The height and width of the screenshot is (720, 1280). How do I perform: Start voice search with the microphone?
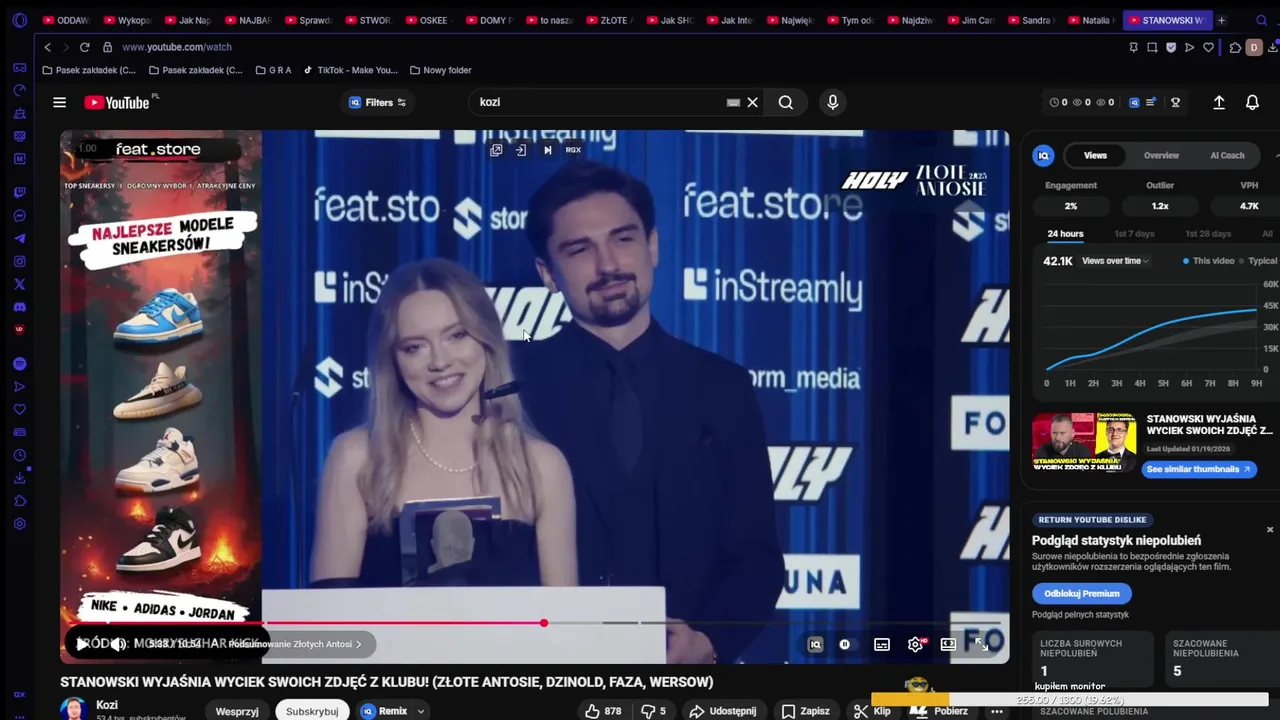tap(832, 102)
